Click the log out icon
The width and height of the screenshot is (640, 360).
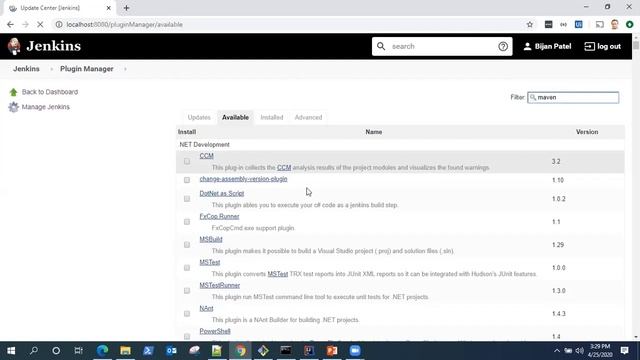click(589, 46)
